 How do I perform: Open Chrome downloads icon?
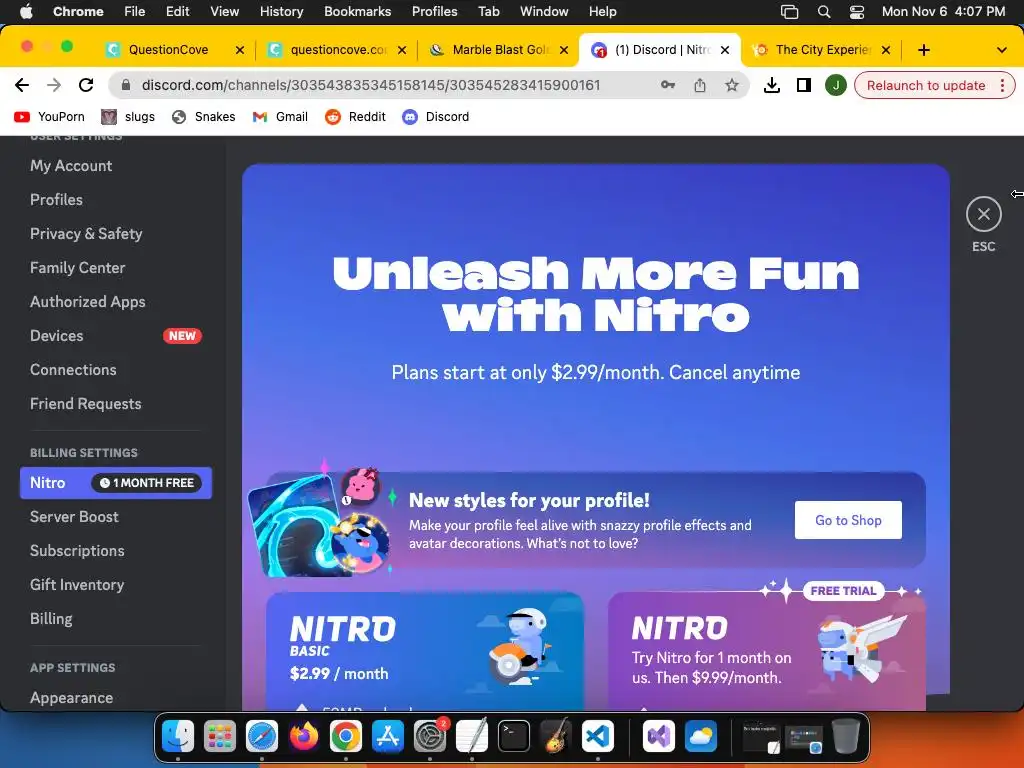tap(772, 85)
